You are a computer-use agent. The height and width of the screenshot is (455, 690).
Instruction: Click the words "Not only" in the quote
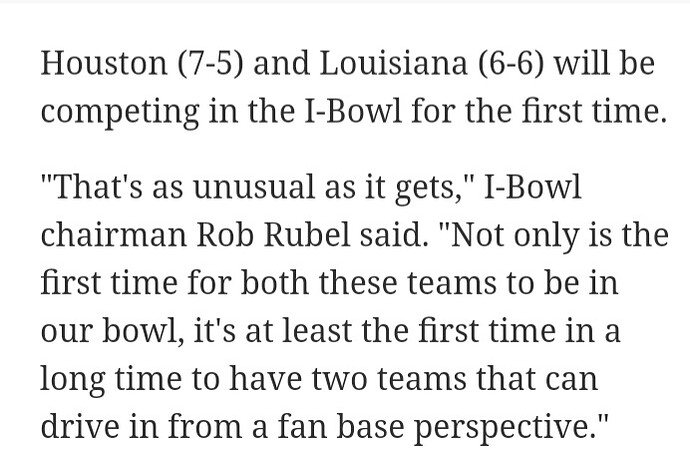click(514, 236)
